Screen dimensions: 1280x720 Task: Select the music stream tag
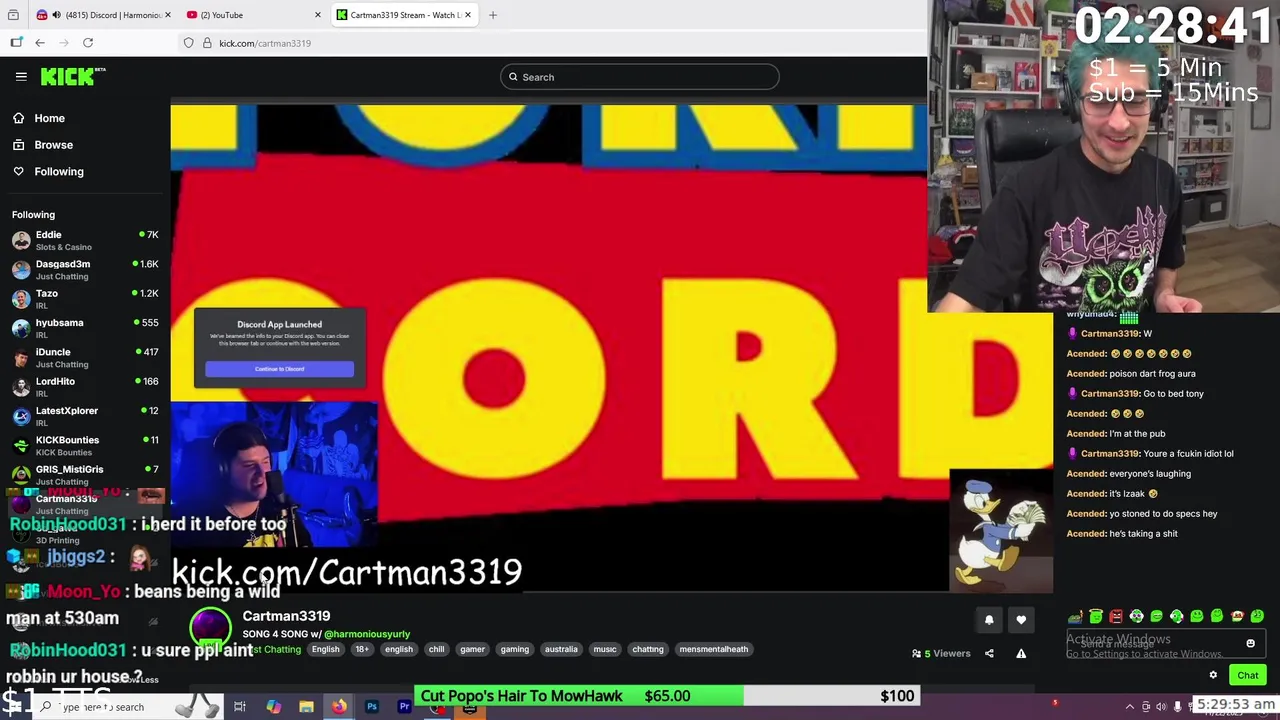(x=605, y=649)
